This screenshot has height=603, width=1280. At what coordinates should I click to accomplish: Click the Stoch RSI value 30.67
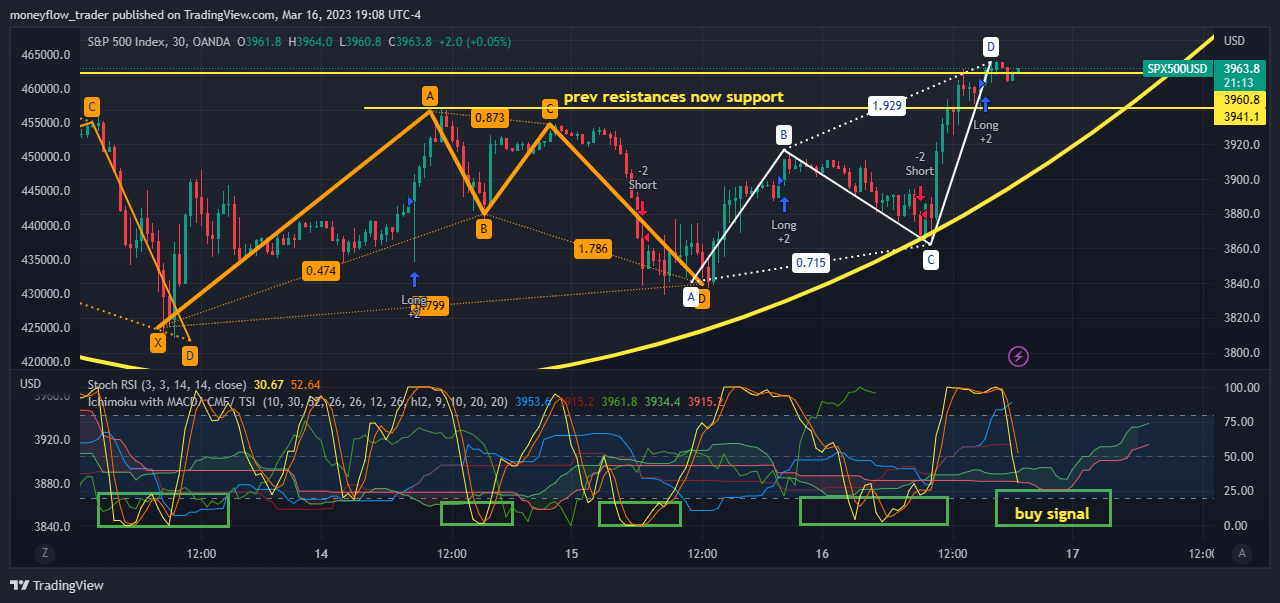click(x=269, y=383)
